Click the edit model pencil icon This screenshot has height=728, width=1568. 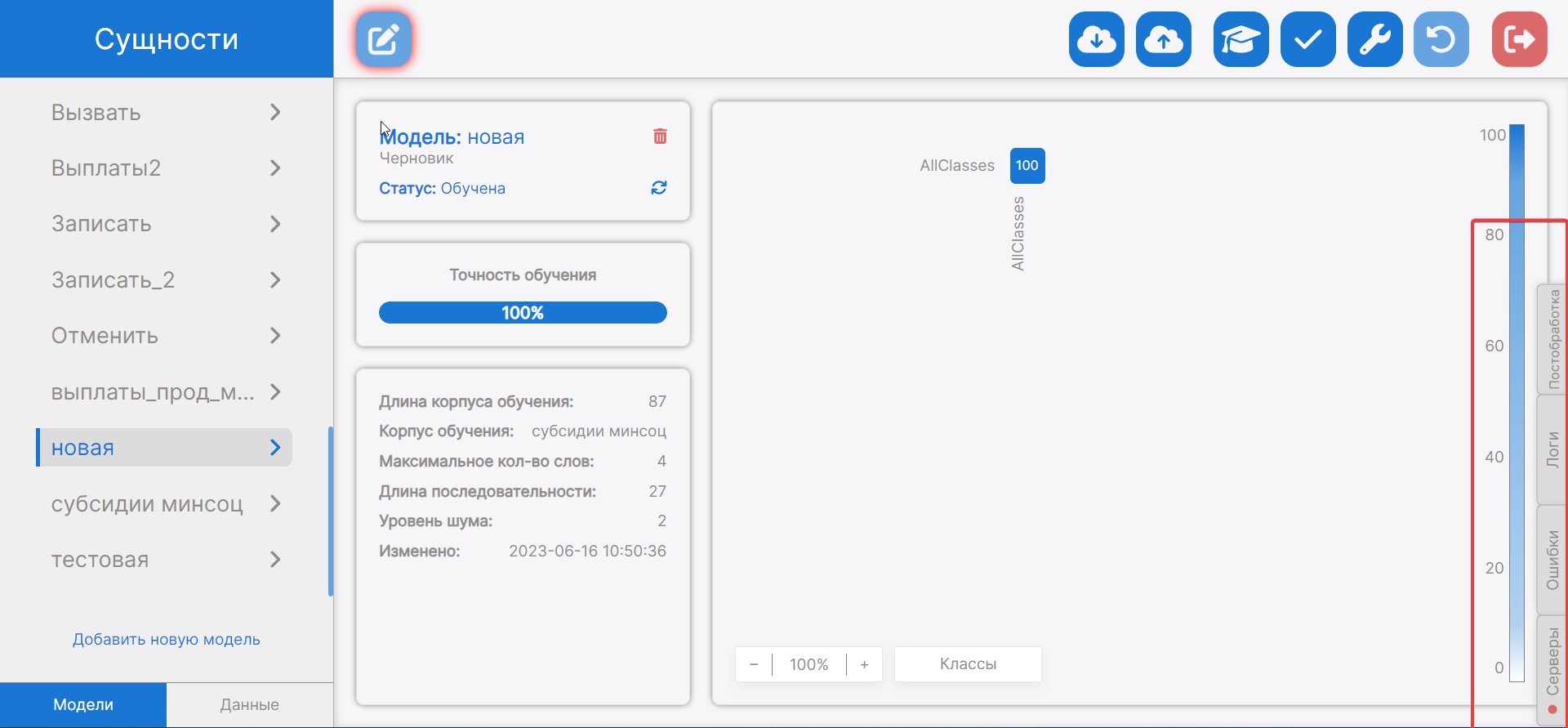(383, 39)
